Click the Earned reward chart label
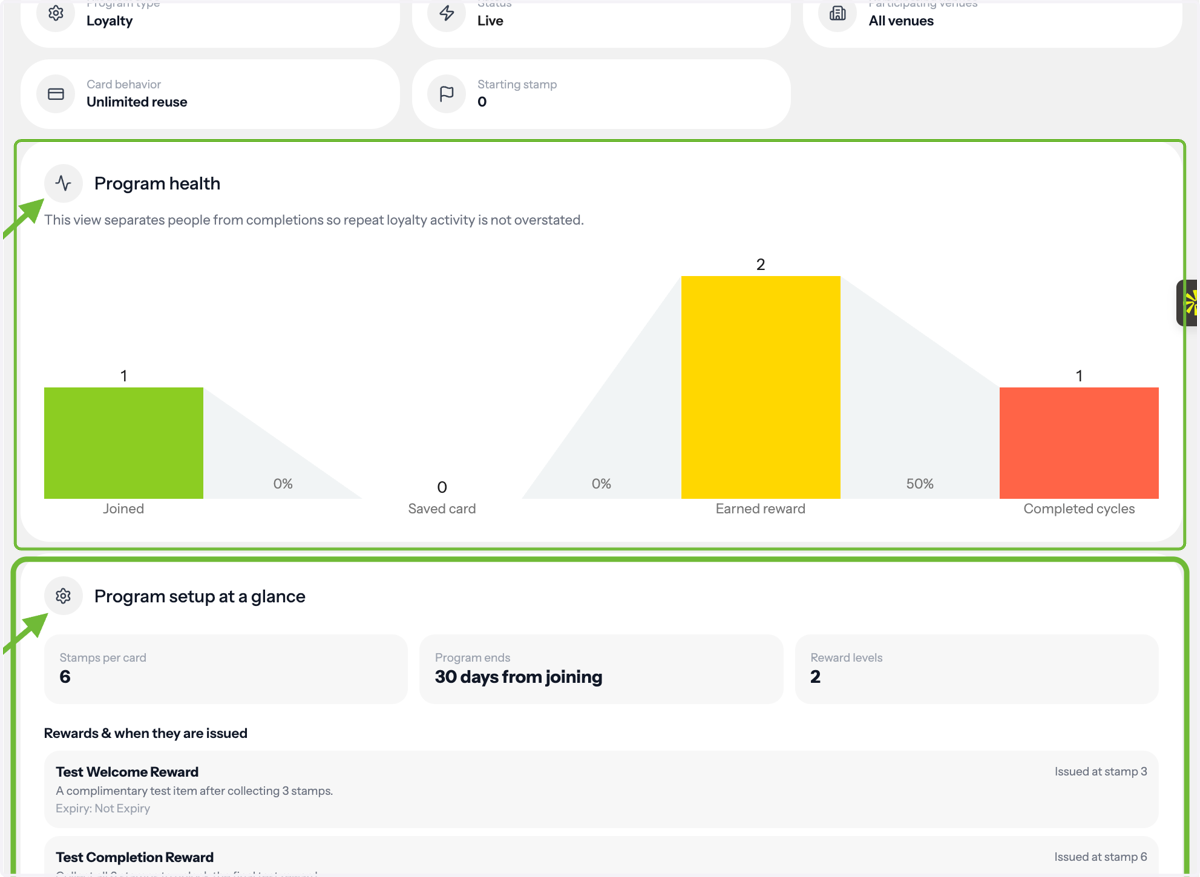This screenshot has width=1200, height=877. tap(761, 509)
